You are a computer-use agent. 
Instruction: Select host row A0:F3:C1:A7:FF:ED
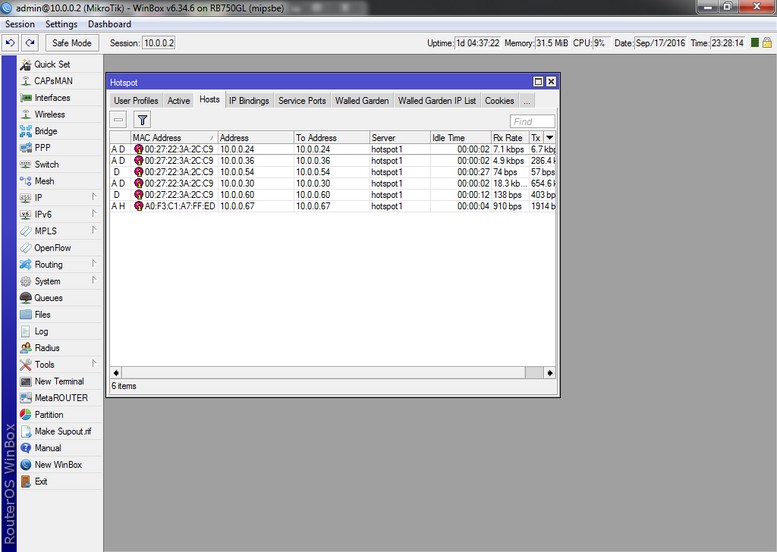coord(333,206)
